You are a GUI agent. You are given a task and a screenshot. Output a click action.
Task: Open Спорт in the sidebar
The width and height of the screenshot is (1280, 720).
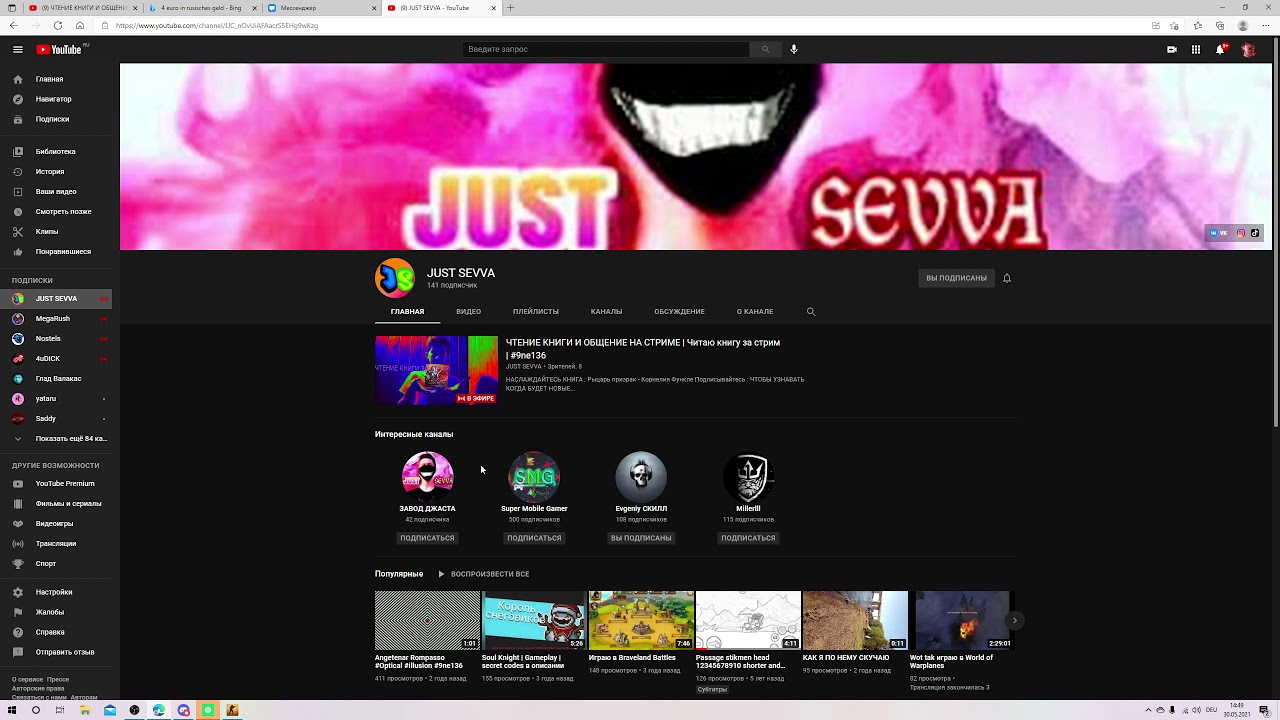(56, 563)
